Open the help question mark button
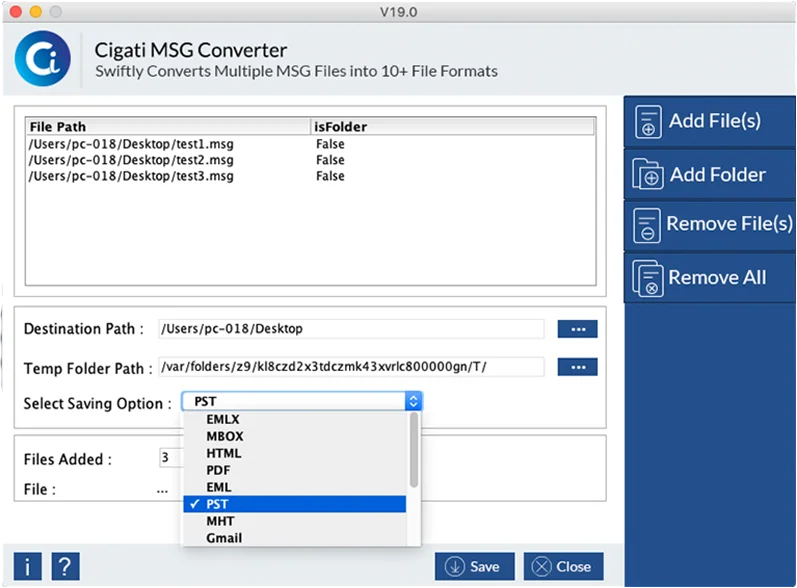This screenshot has width=797, height=588. click(x=66, y=566)
